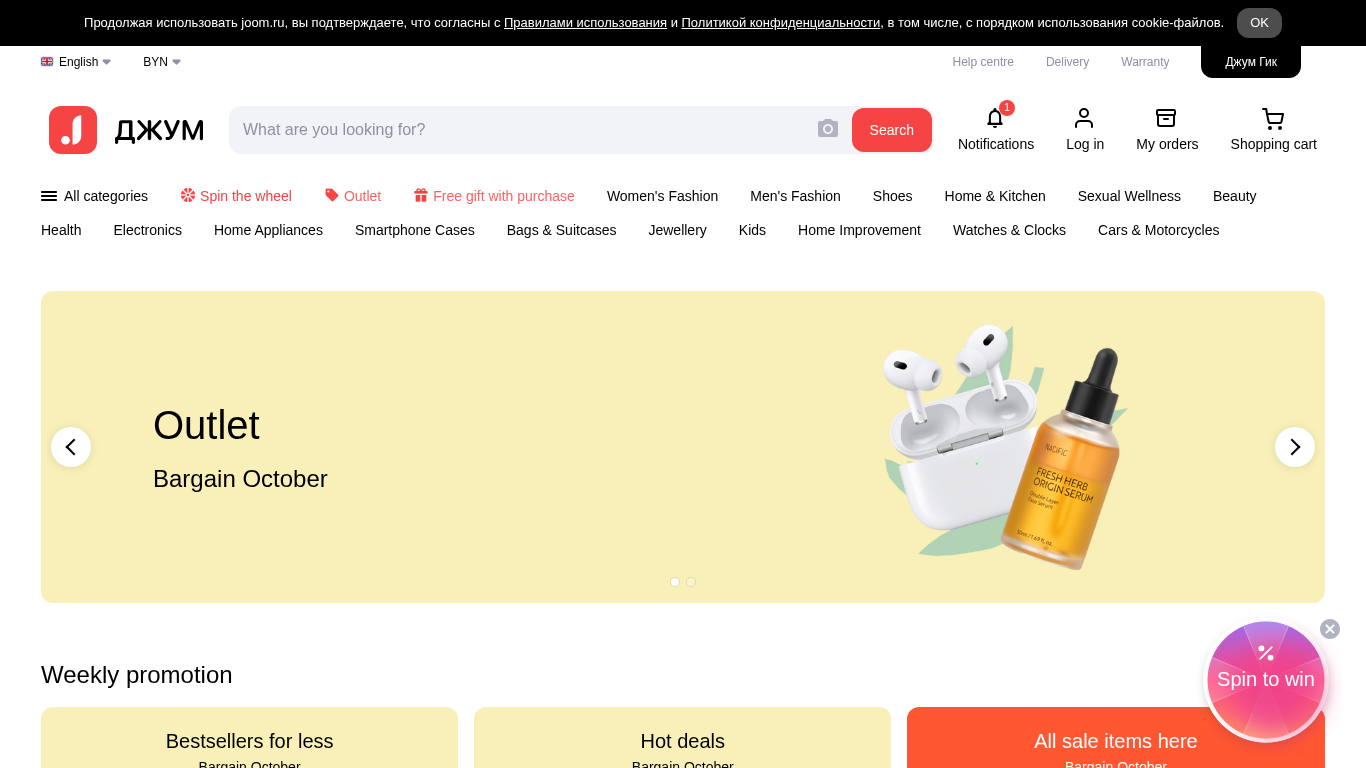Browse Men's Fashion category
Image resolution: width=1366 pixels, height=768 pixels.
point(795,196)
